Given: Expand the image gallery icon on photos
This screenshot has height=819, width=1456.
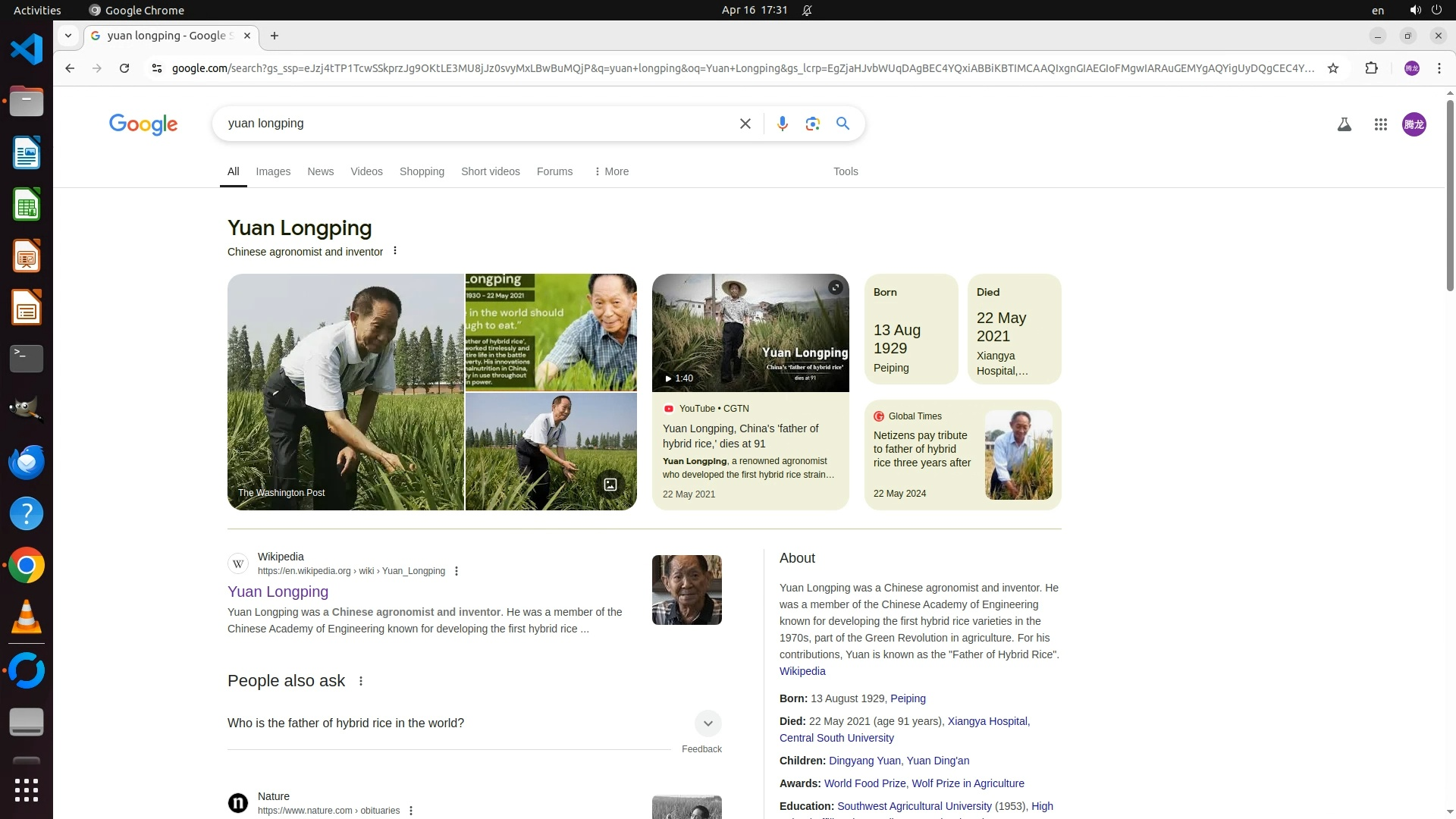Looking at the screenshot, I should point(610,484).
